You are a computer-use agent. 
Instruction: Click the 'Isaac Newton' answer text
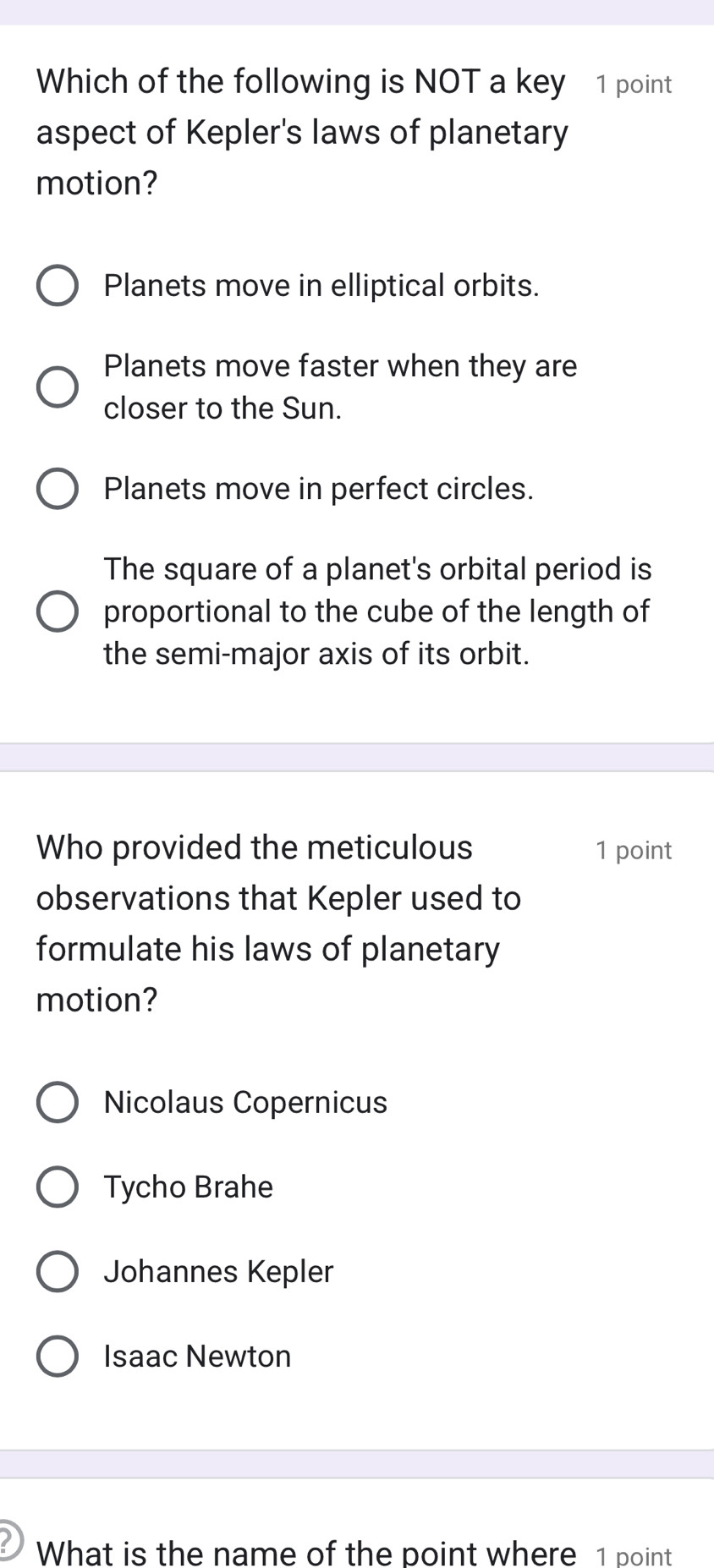click(197, 1357)
